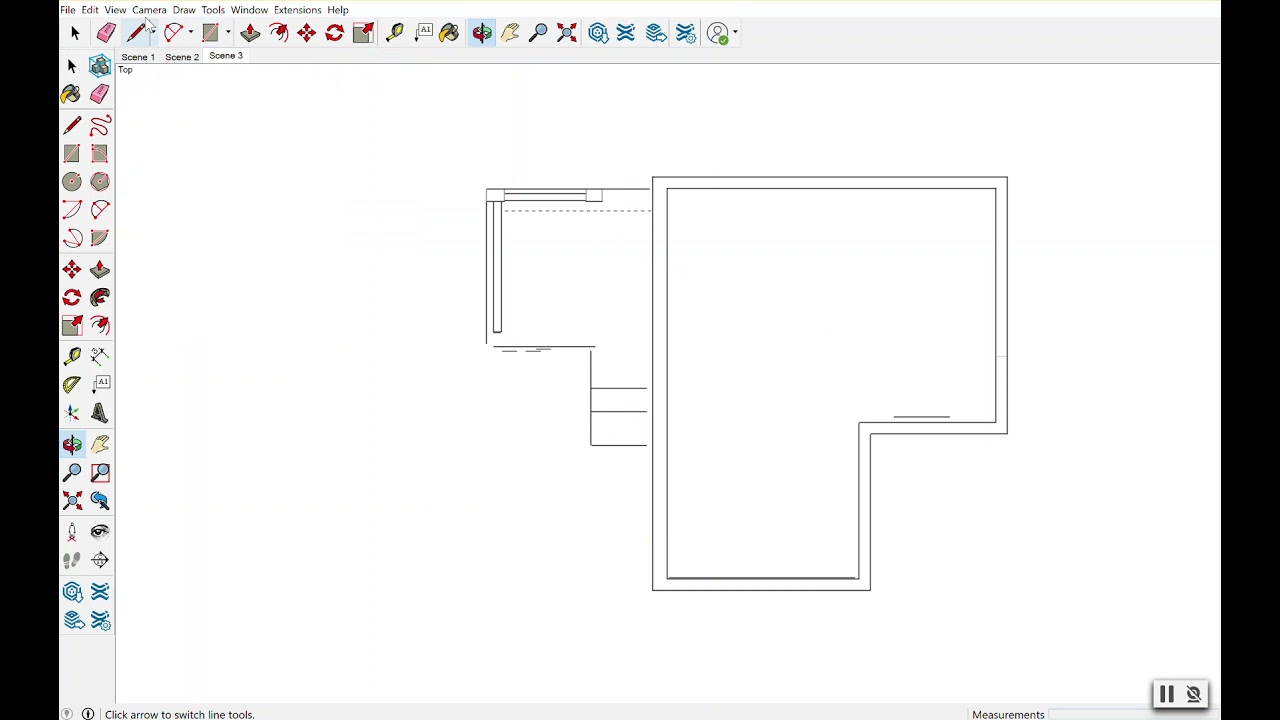The height and width of the screenshot is (720, 1280).
Task: Pick the Tape Measure tool in top toolbar
Action: tap(394, 33)
